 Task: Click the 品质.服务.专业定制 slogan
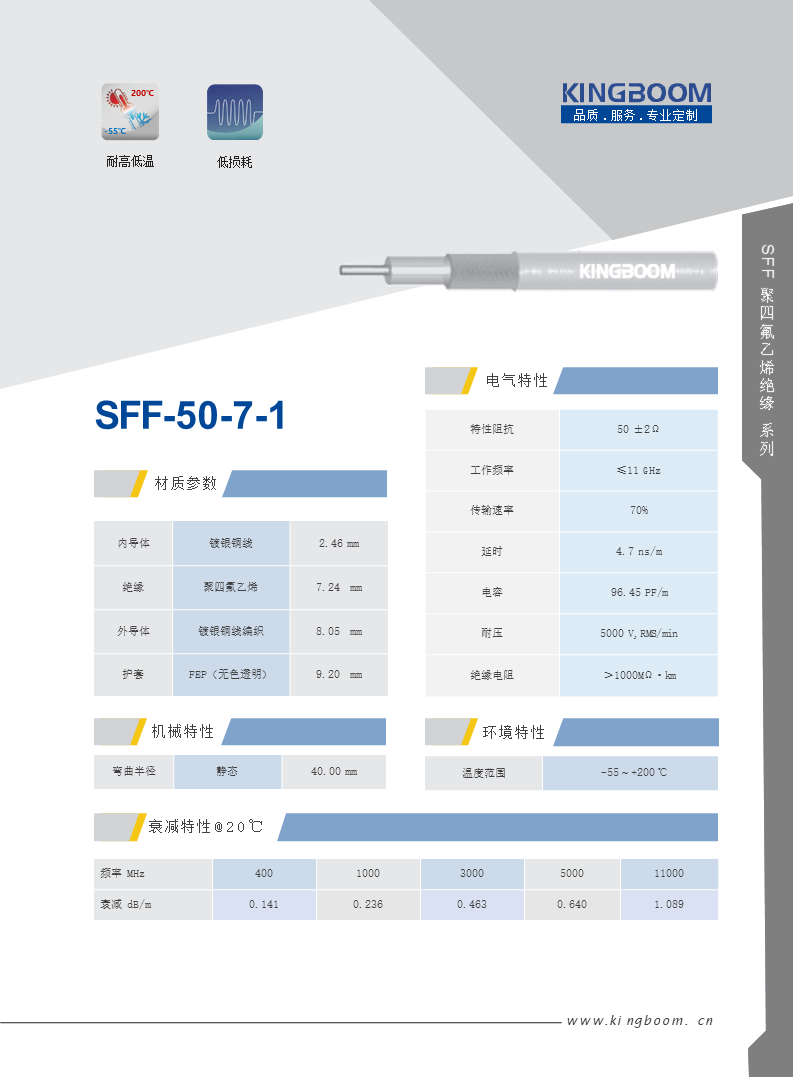pyautogui.click(x=636, y=115)
